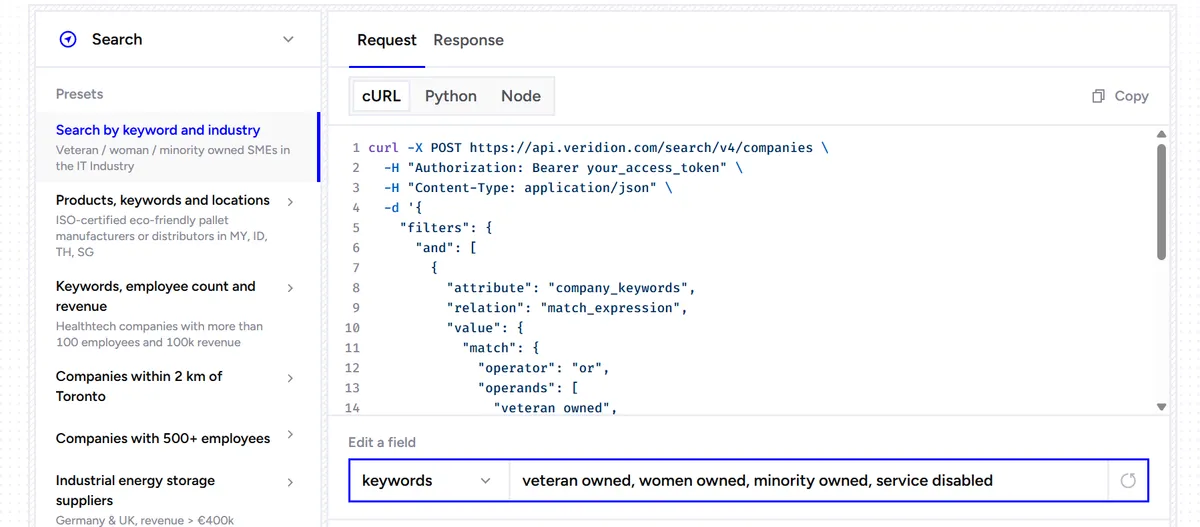
Task: Expand Companies with 500+ employees chevron
Action: point(290,435)
